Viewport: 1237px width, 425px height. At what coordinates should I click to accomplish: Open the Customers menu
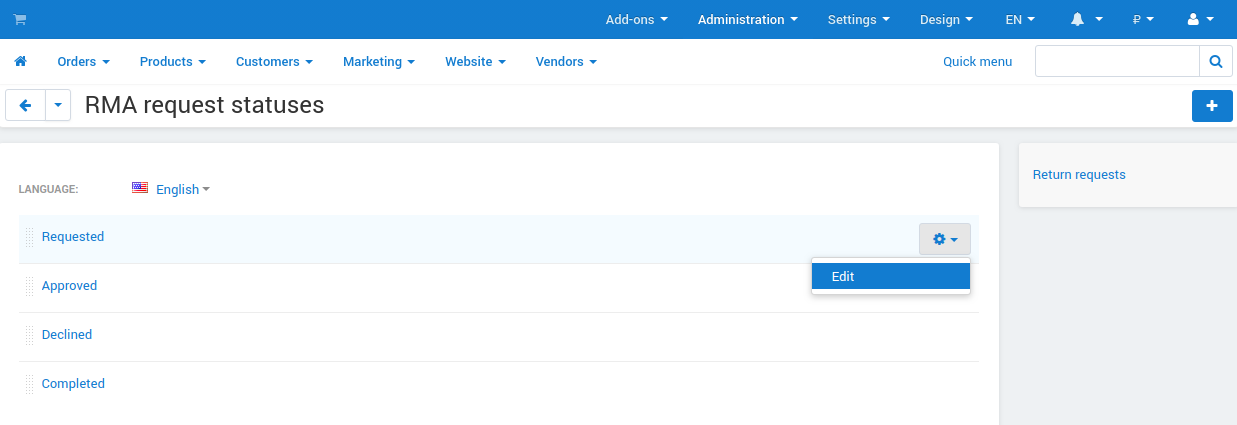(274, 62)
